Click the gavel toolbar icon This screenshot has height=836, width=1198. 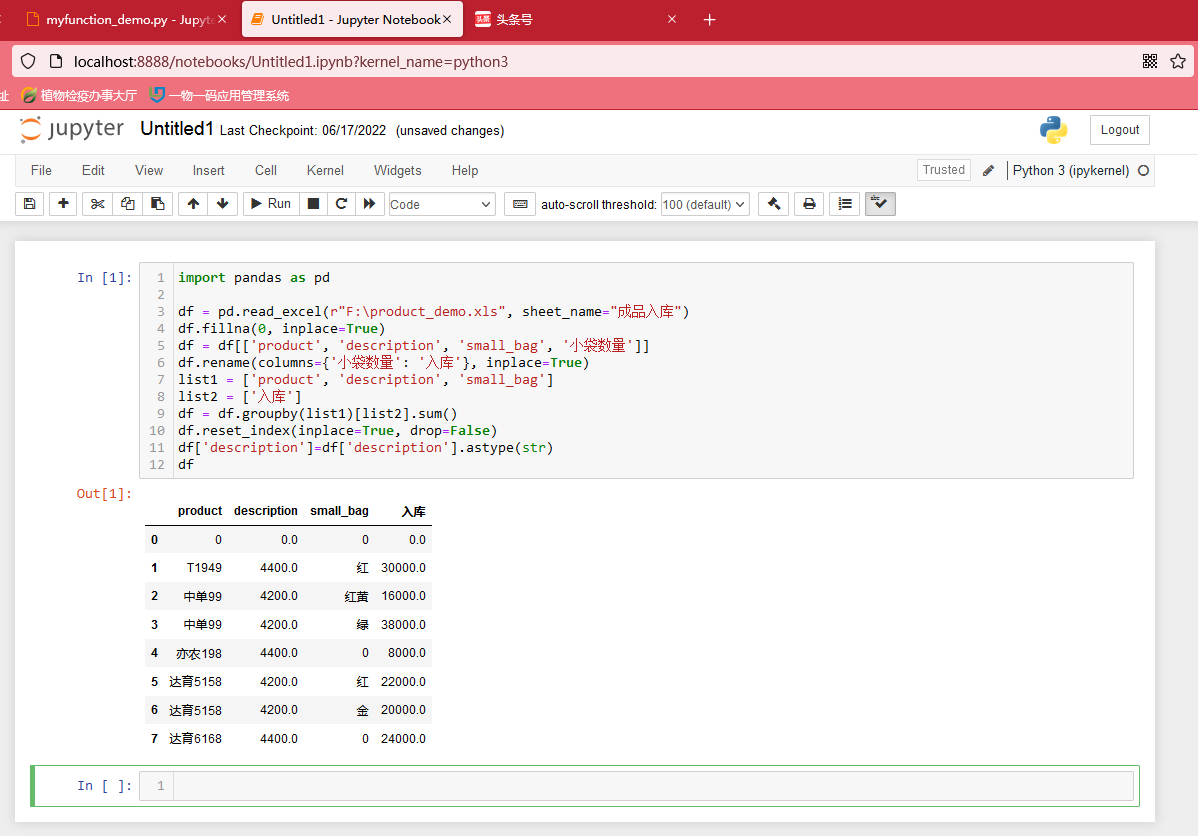click(x=773, y=204)
